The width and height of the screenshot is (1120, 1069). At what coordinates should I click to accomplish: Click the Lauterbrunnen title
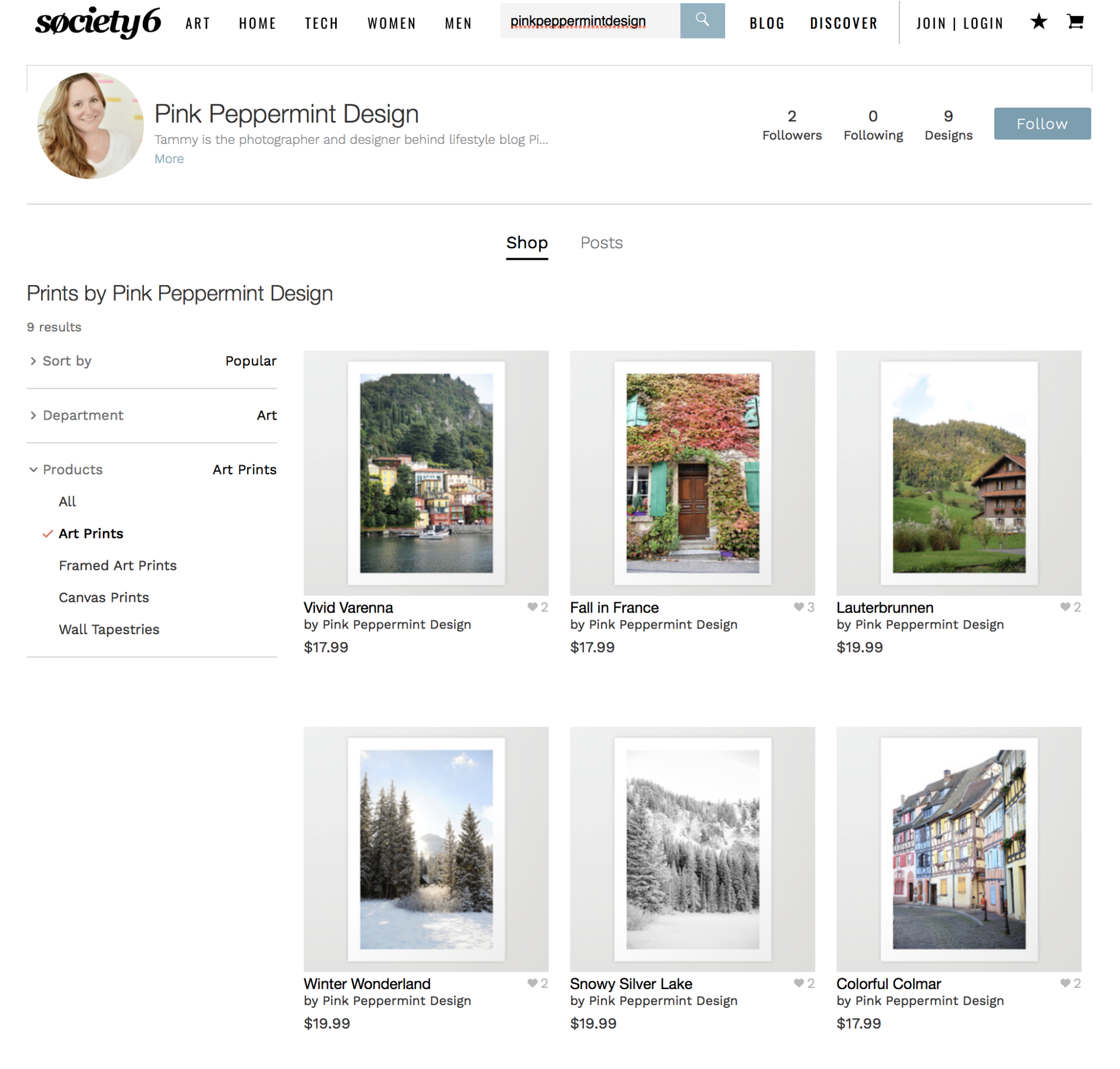tap(885, 607)
